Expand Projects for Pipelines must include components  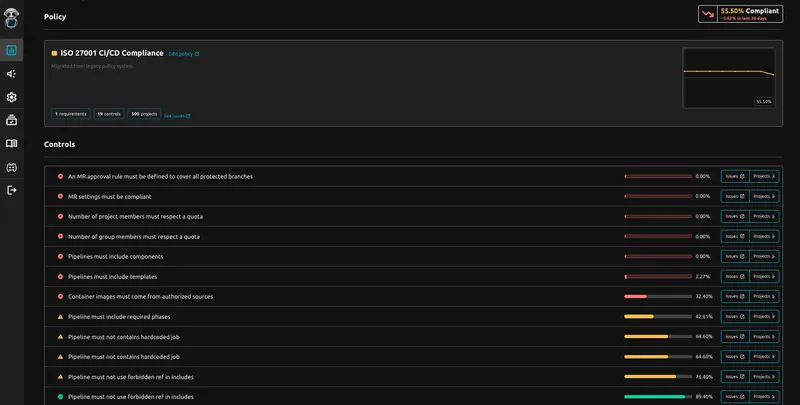click(764, 256)
